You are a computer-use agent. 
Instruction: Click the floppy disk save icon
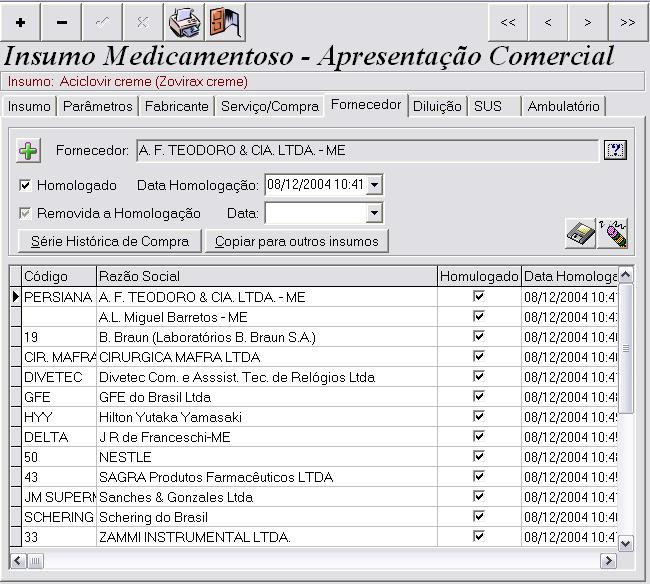581,234
